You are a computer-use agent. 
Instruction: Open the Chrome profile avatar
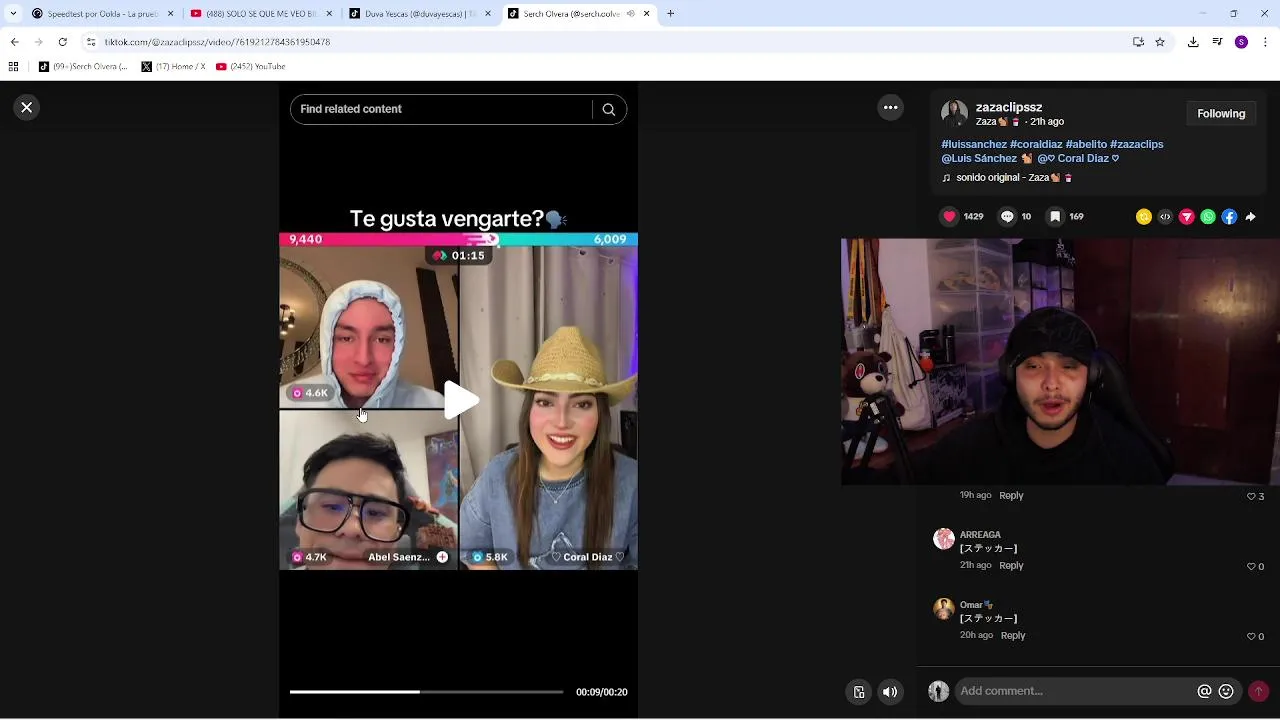(1241, 42)
